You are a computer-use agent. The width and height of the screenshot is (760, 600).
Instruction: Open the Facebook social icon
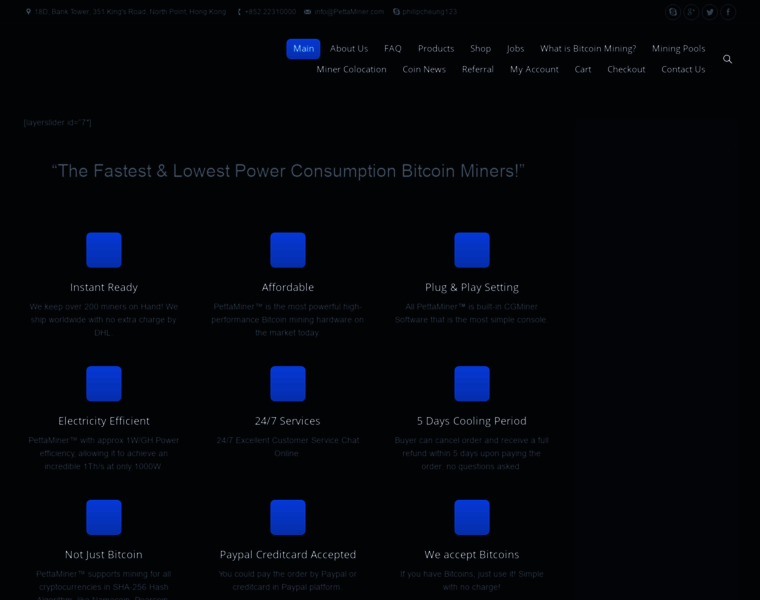tap(728, 12)
